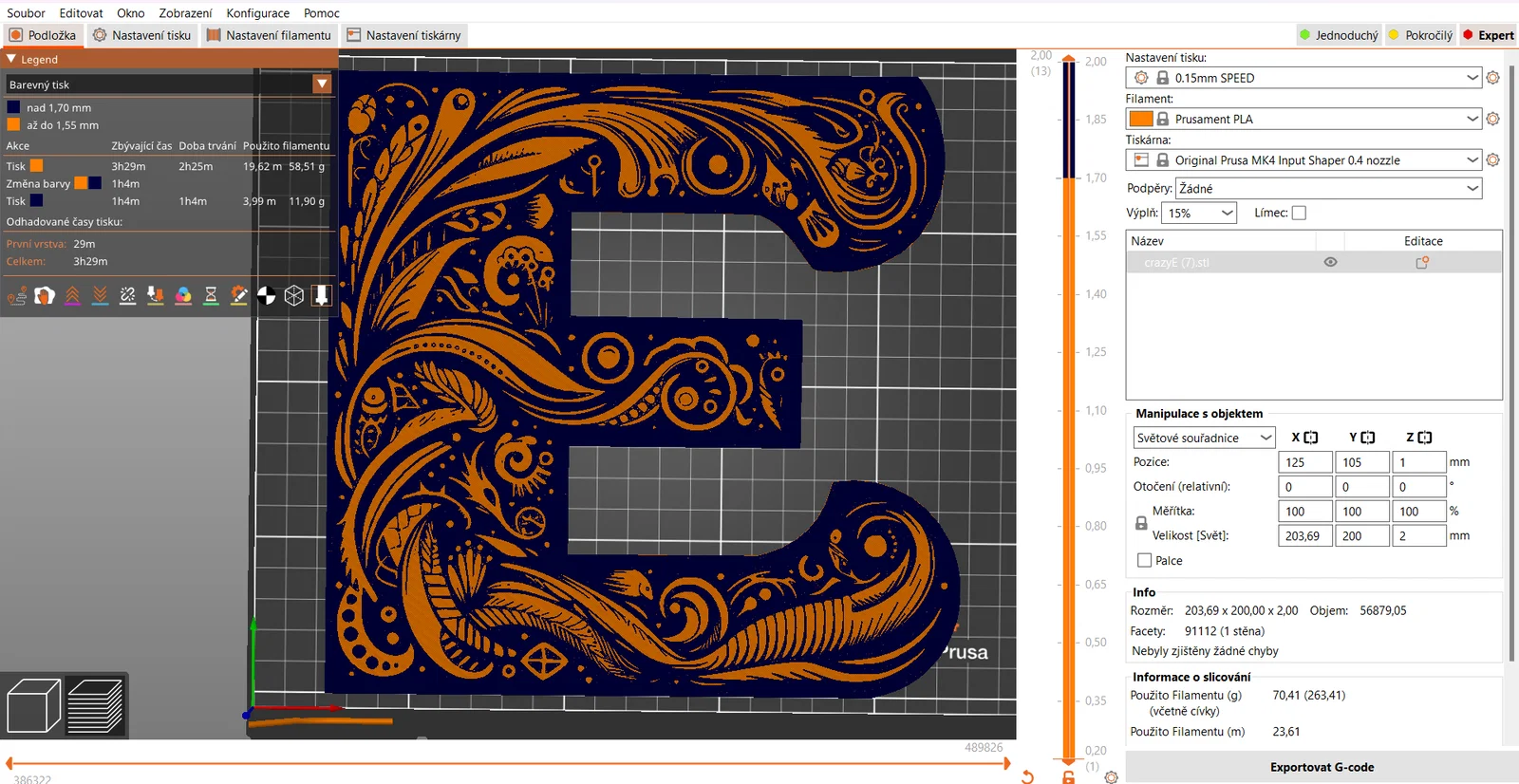
Task: Open Barevný tisk legend view dropdown
Action: point(322,84)
